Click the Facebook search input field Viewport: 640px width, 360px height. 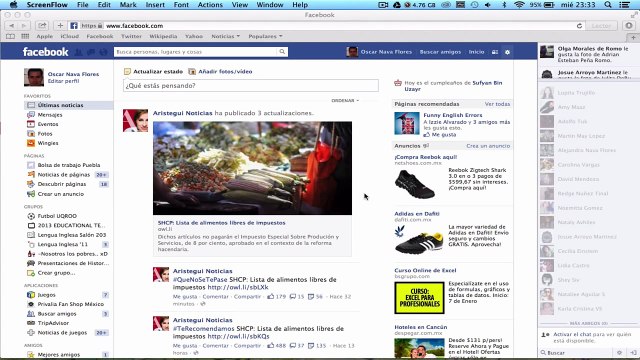pyautogui.click(x=196, y=52)
